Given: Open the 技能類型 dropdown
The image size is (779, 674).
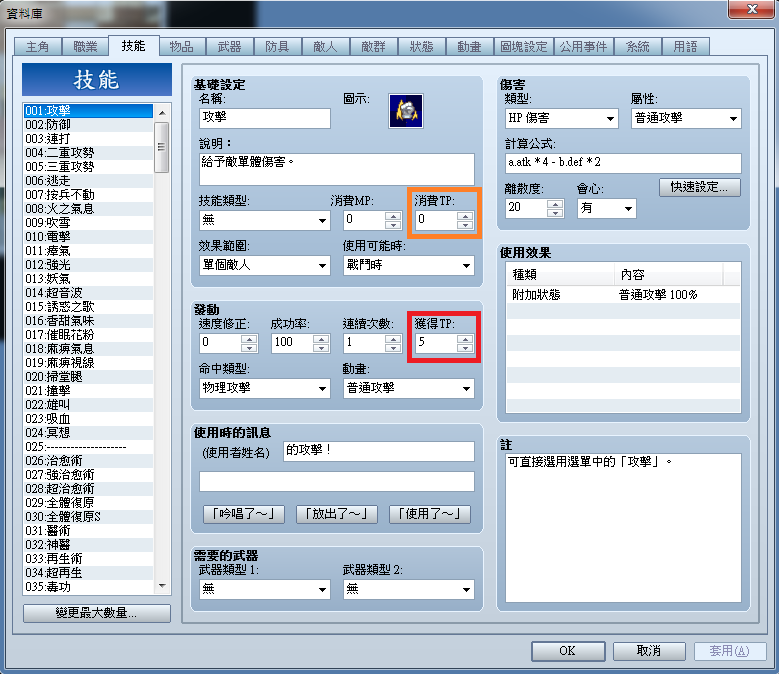Looking at the screenshot, I should click(265, 220).
